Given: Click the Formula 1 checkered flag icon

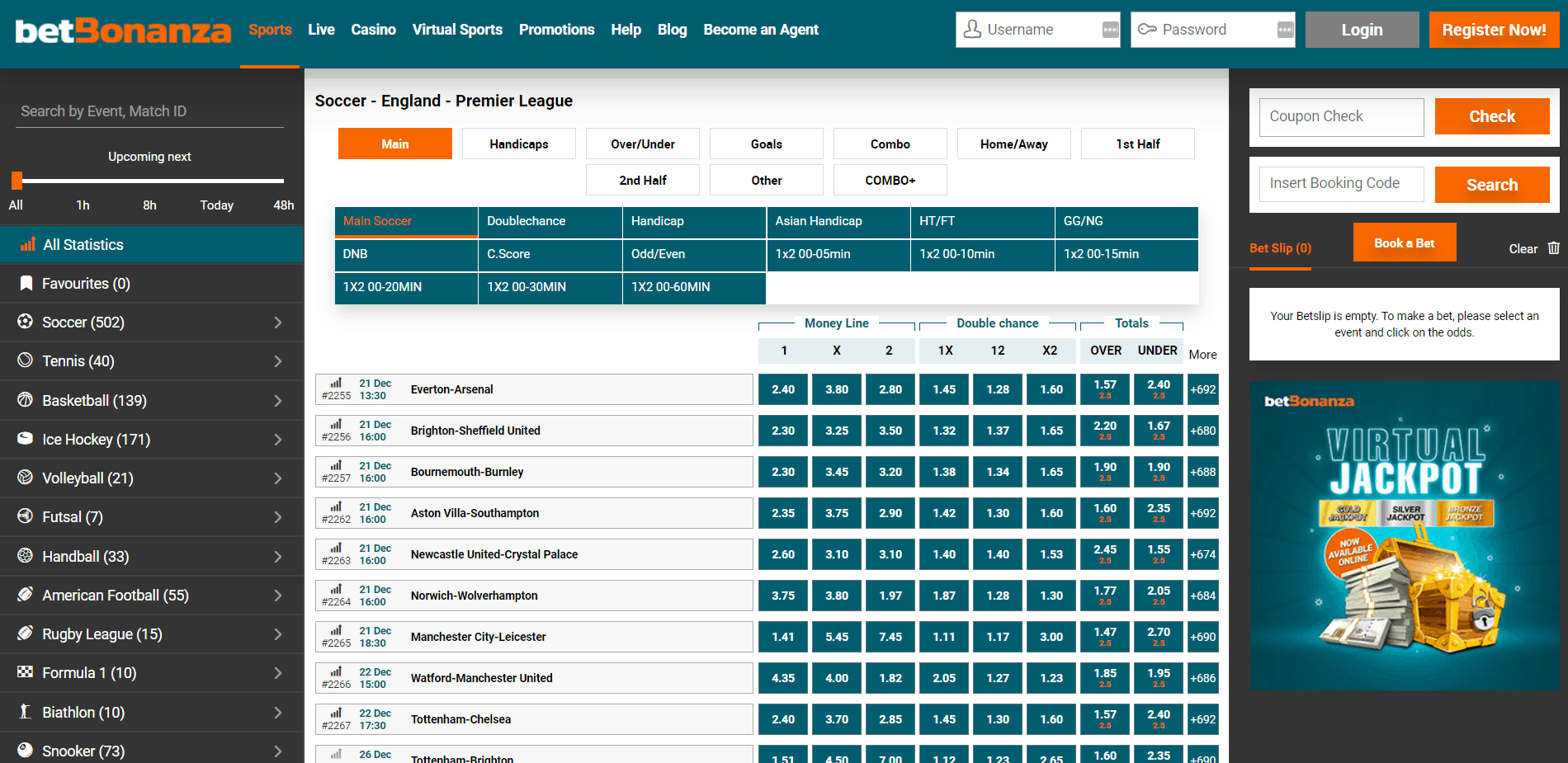Looking at the screenshot, I should [x=26, y=672].
